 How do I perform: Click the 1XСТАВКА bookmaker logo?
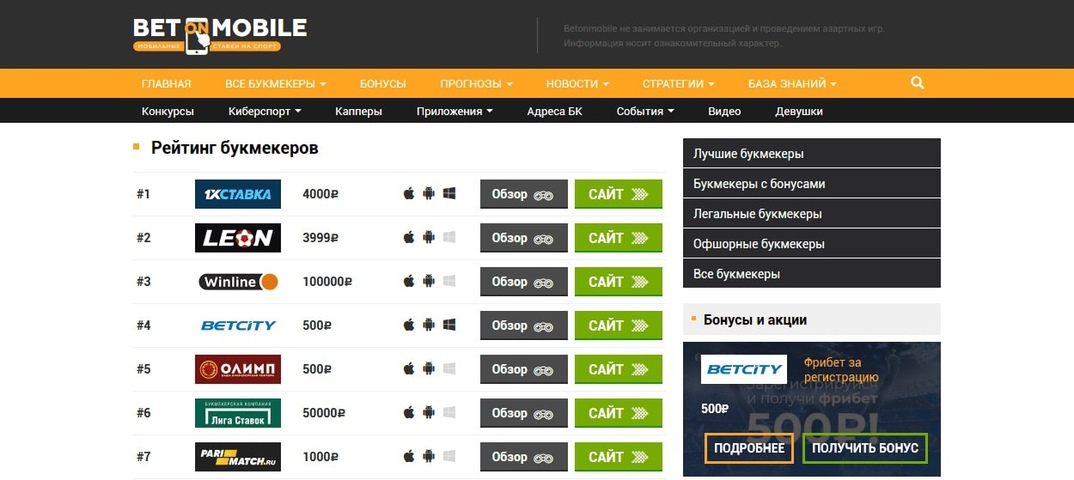click(x=238, y=194)
